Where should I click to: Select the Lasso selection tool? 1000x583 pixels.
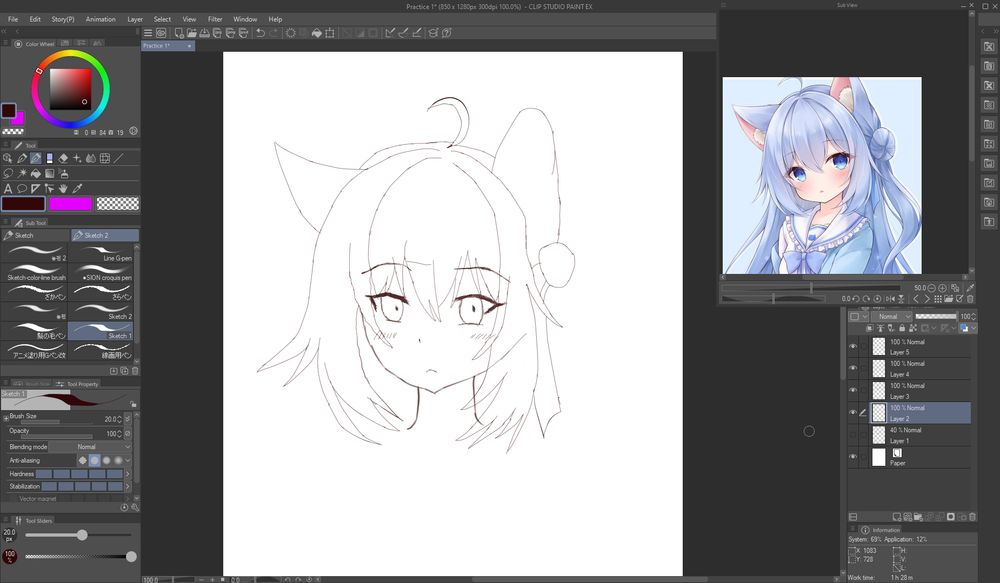(8, 173)
